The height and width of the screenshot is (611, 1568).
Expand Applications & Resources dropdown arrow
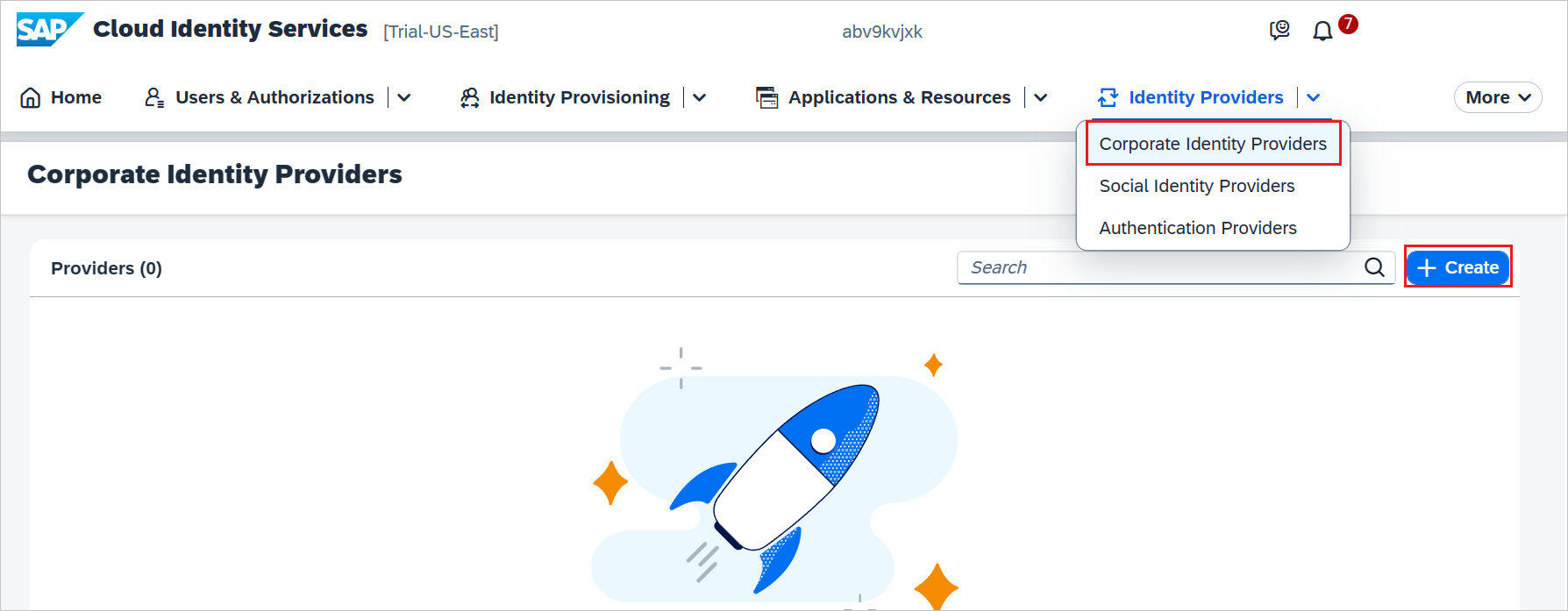[x=1041, y=97]
